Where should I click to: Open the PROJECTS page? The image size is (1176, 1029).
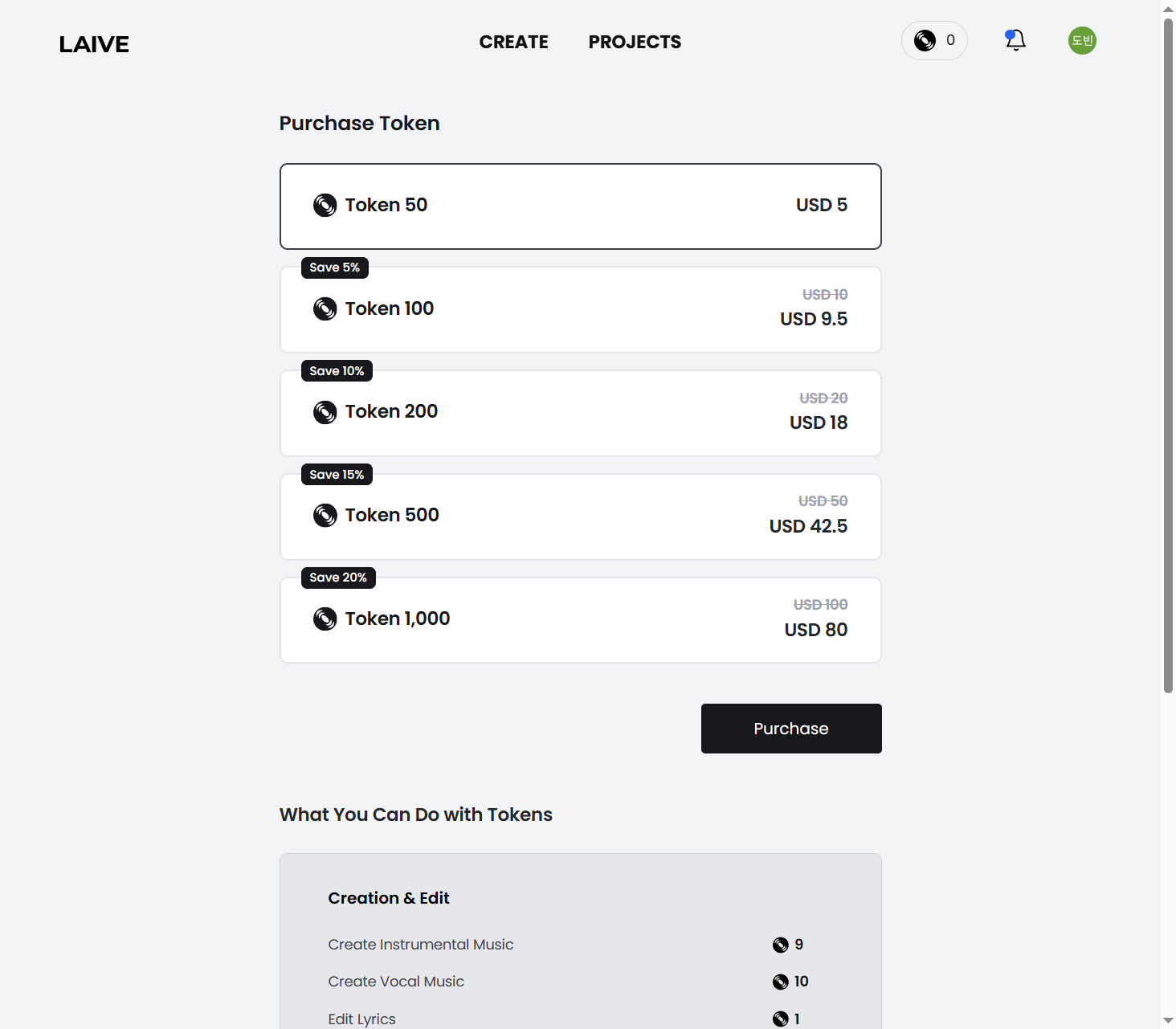click(635, 43)
